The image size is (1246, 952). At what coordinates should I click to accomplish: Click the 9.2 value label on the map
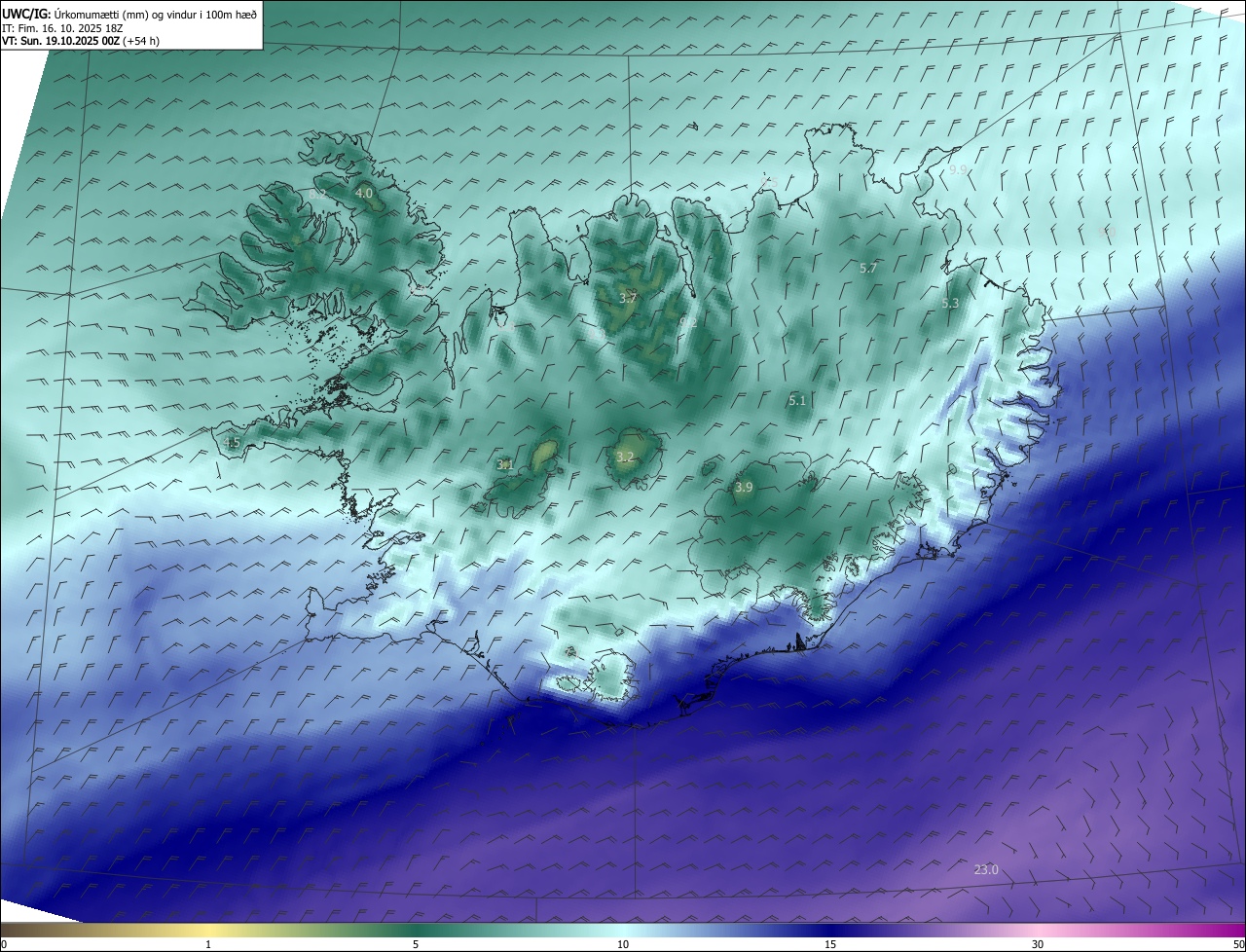[687, 322]
